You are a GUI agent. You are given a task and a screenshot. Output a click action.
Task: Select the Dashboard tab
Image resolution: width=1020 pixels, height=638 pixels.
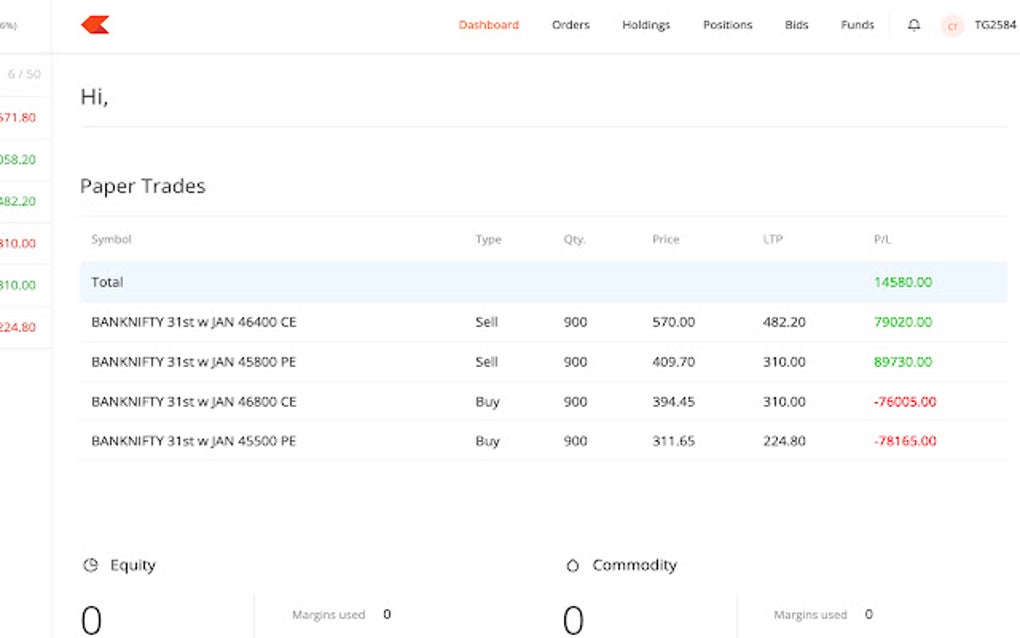(x=488, y=25)
